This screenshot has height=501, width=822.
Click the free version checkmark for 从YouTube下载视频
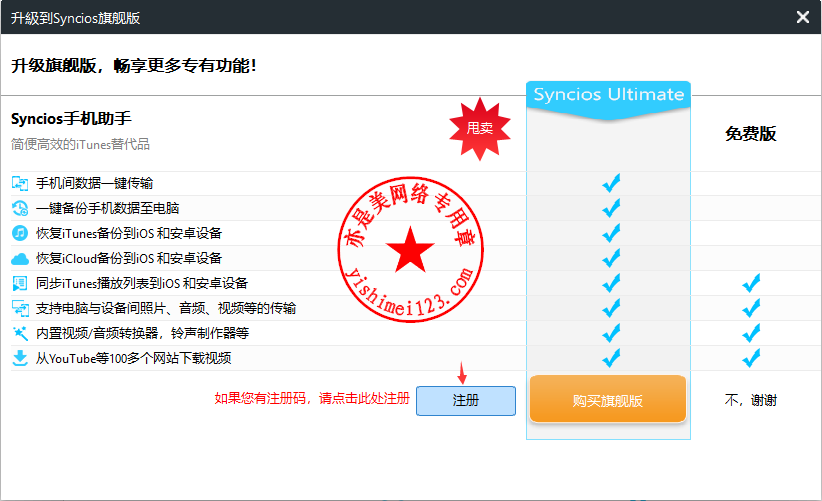751,358
